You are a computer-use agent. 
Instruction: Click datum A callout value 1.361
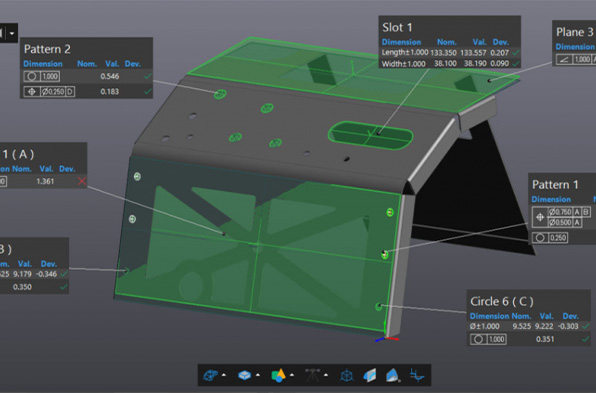click(45, 181)
